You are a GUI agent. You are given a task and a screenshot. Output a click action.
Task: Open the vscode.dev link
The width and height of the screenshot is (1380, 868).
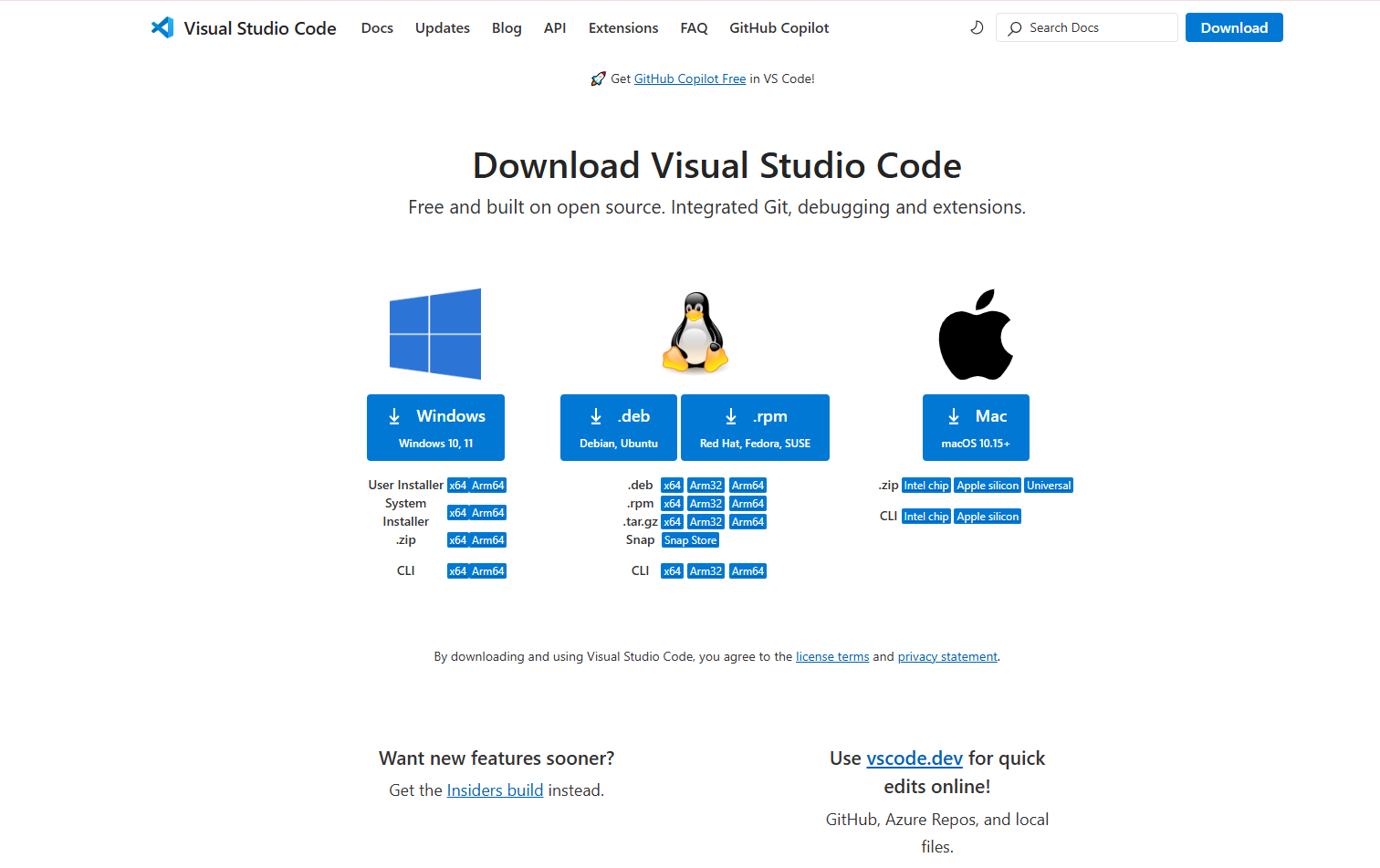coord(915,758)
